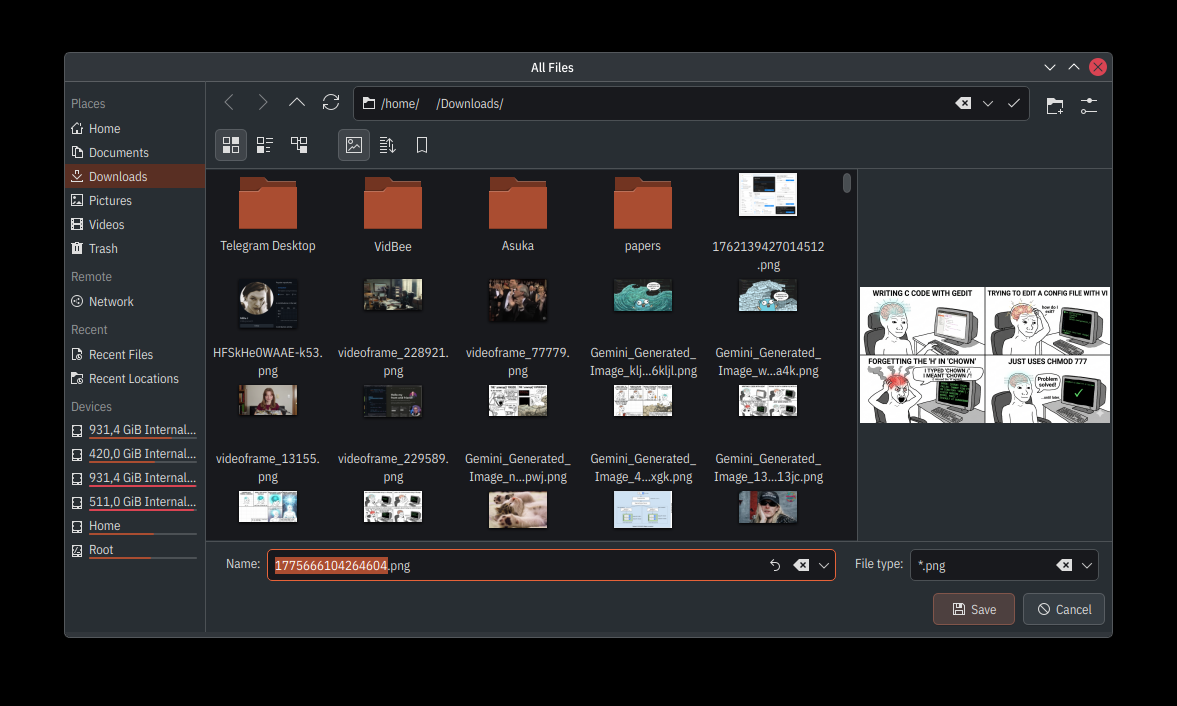
Task: Open Videos in Places
Action: (135, 224)
